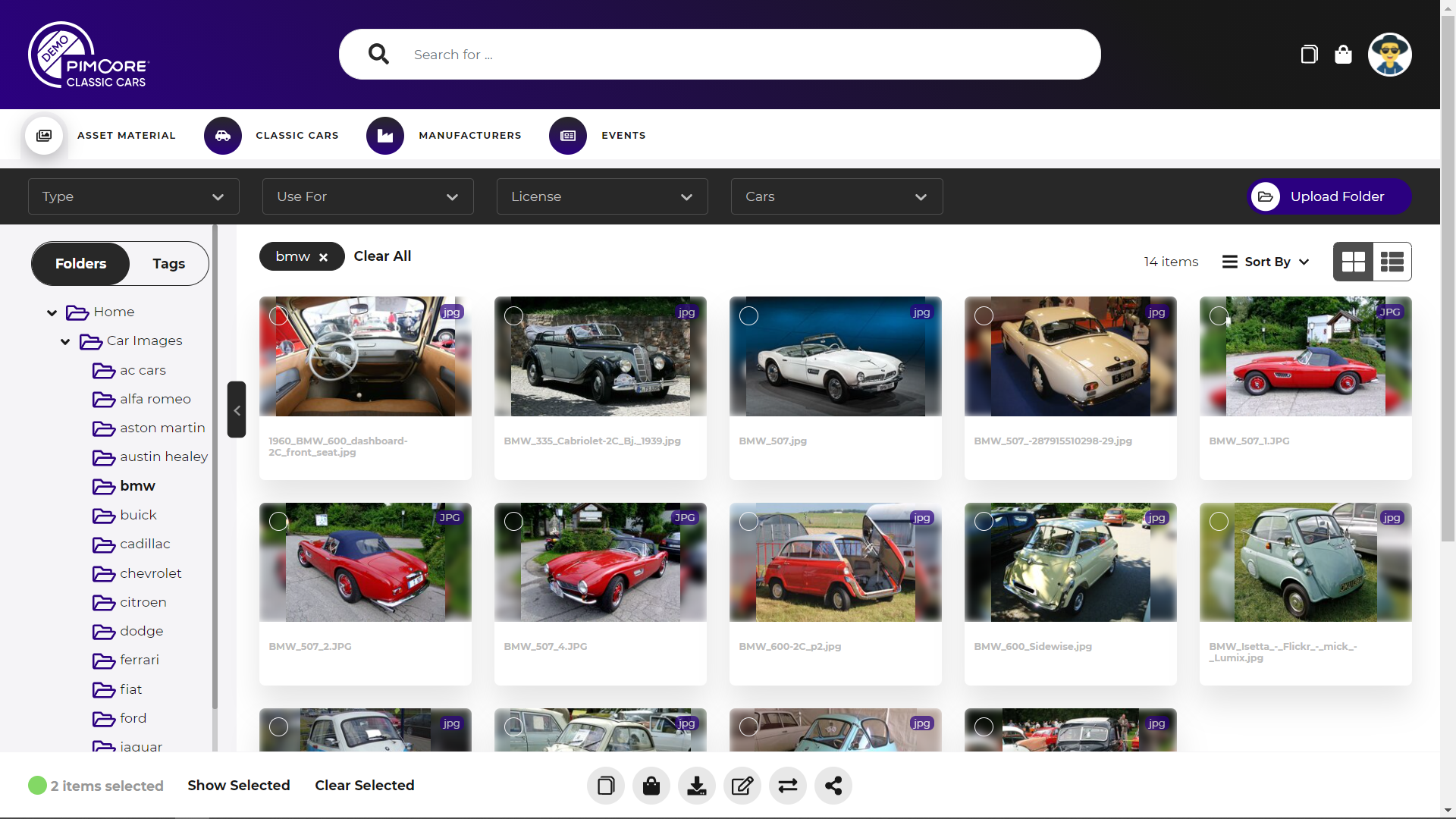The image size is (1456, 819).
Task: Select BMW_507_2.JPG image checkbox
Action: point(279,522)
